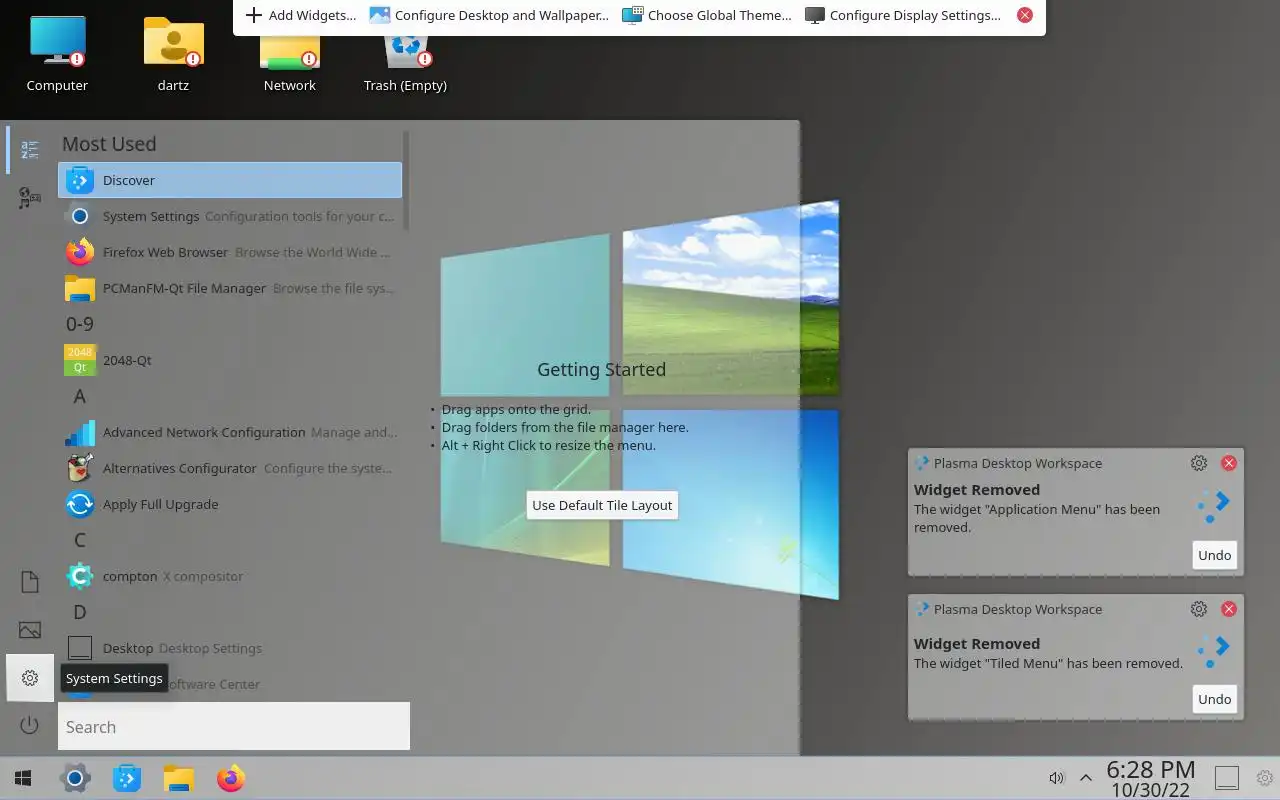The height and width of the screenshot is (800, 1280).
Task: Click Show Desktop icon in taskbar
Action: tap(1227, 778)
